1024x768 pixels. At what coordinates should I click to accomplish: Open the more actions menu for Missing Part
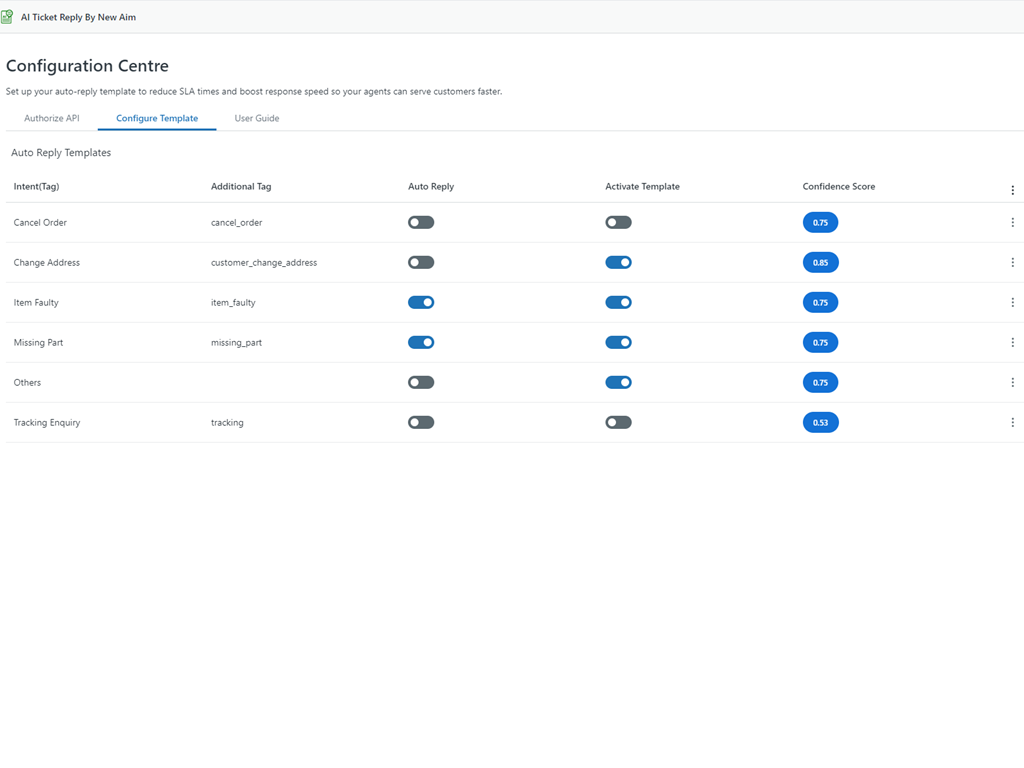click(x=1012, y=343)
